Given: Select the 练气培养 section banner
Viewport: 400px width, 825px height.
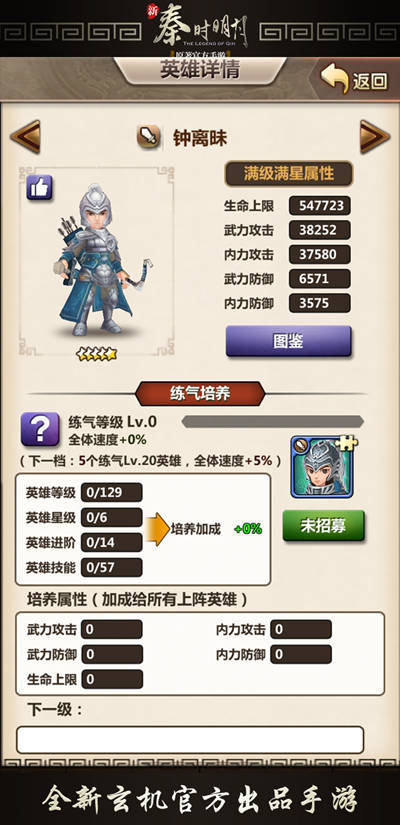Looking at the screenshot, I should (x=200, y=394).
